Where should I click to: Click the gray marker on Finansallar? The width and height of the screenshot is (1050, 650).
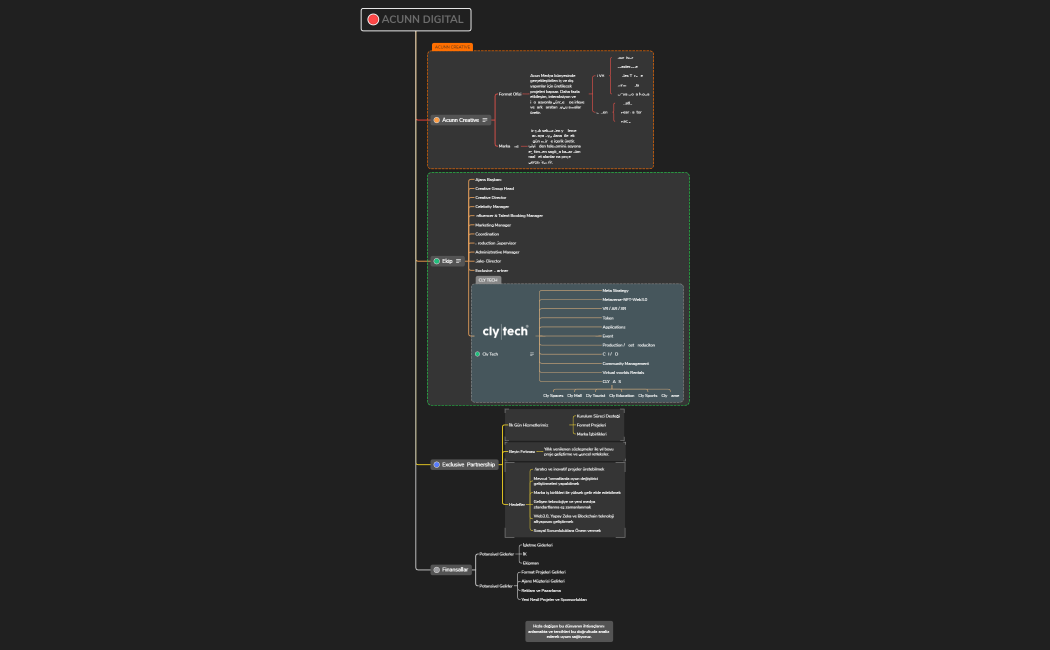(x=437, y=570)
